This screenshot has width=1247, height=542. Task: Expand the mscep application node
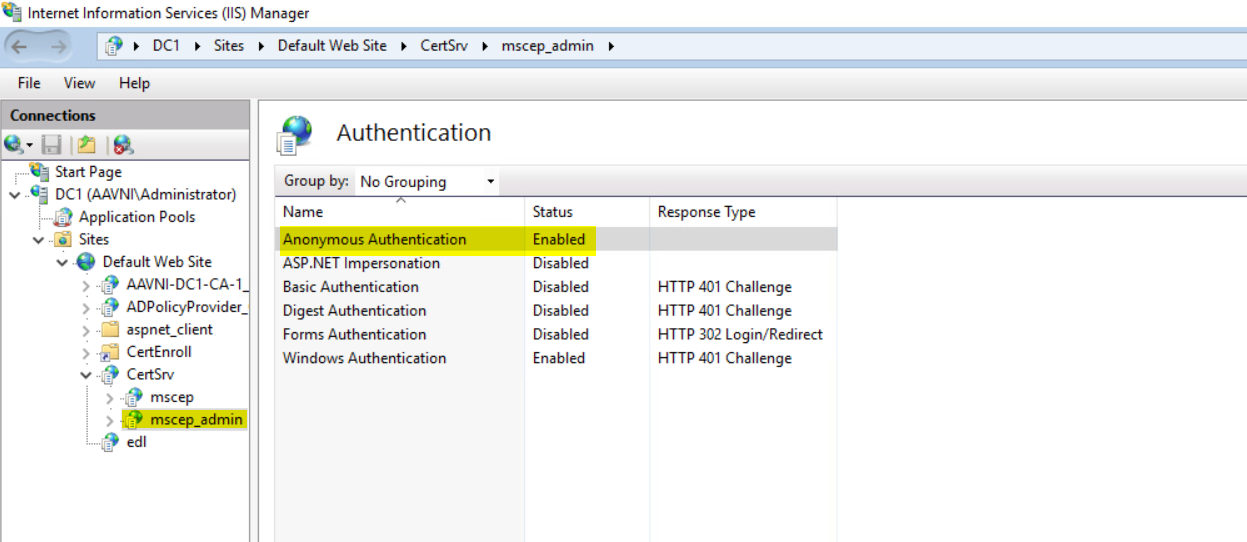click(110, 398)
